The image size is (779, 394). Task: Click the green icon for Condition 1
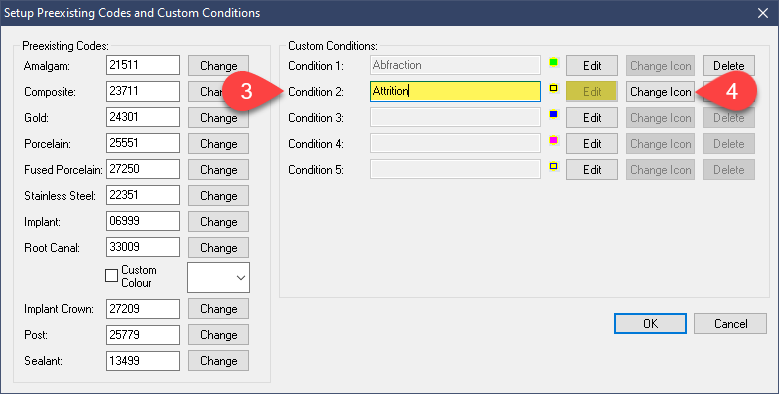pyautogui.click(x=553, y=63)
